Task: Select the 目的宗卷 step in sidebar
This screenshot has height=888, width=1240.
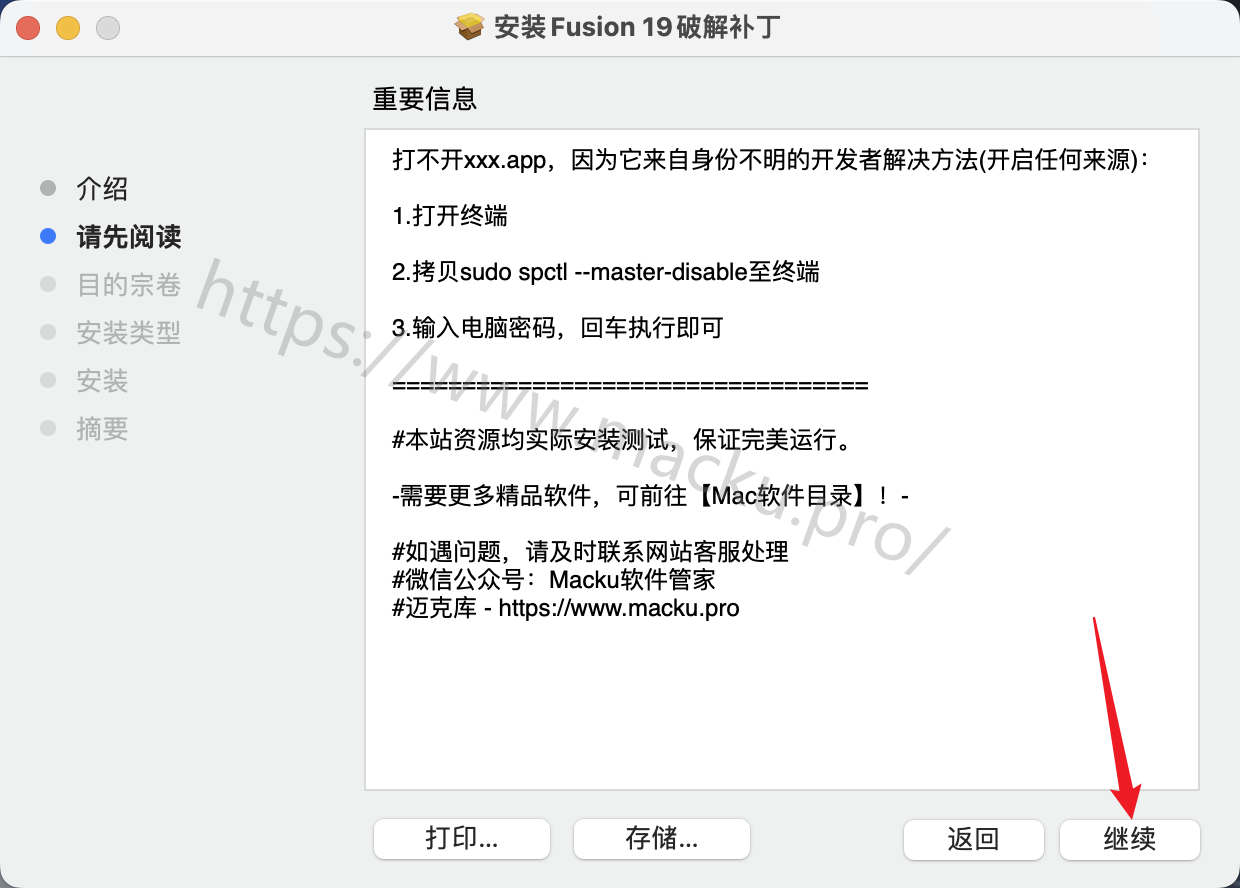Action: click(x=129, y=285)
